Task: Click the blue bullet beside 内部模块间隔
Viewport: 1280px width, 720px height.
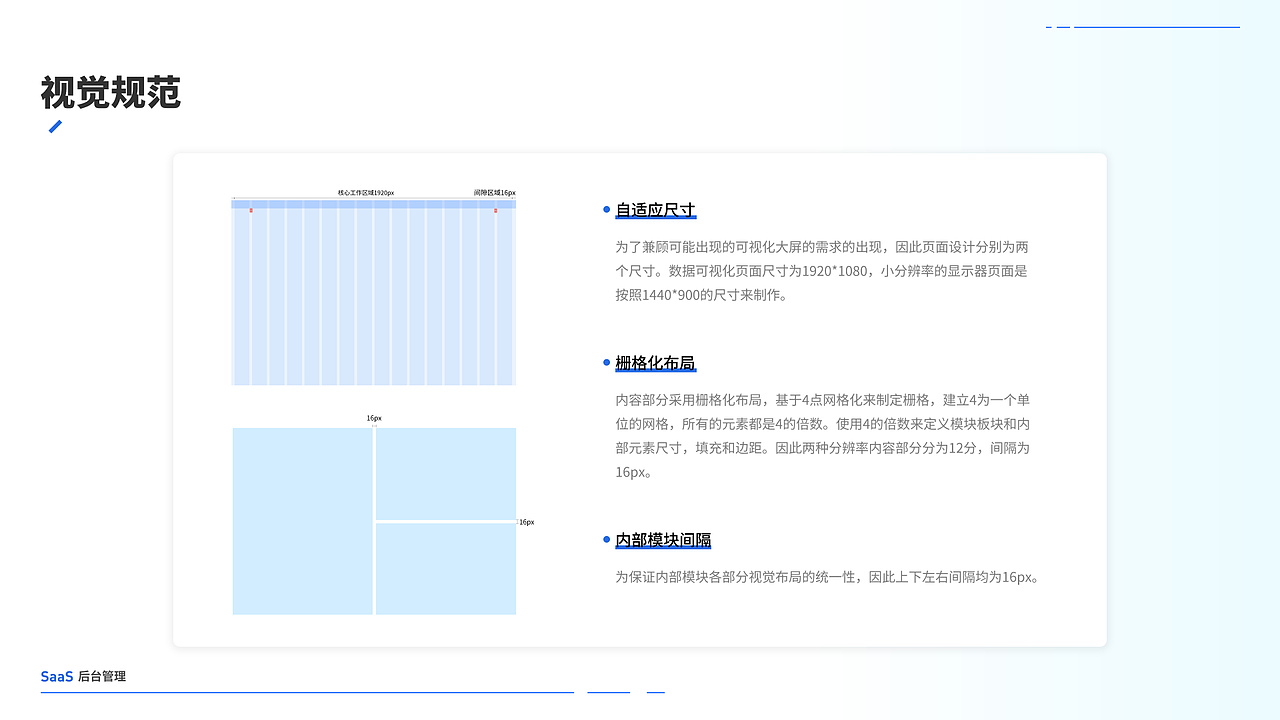Action: pos(607,540)
